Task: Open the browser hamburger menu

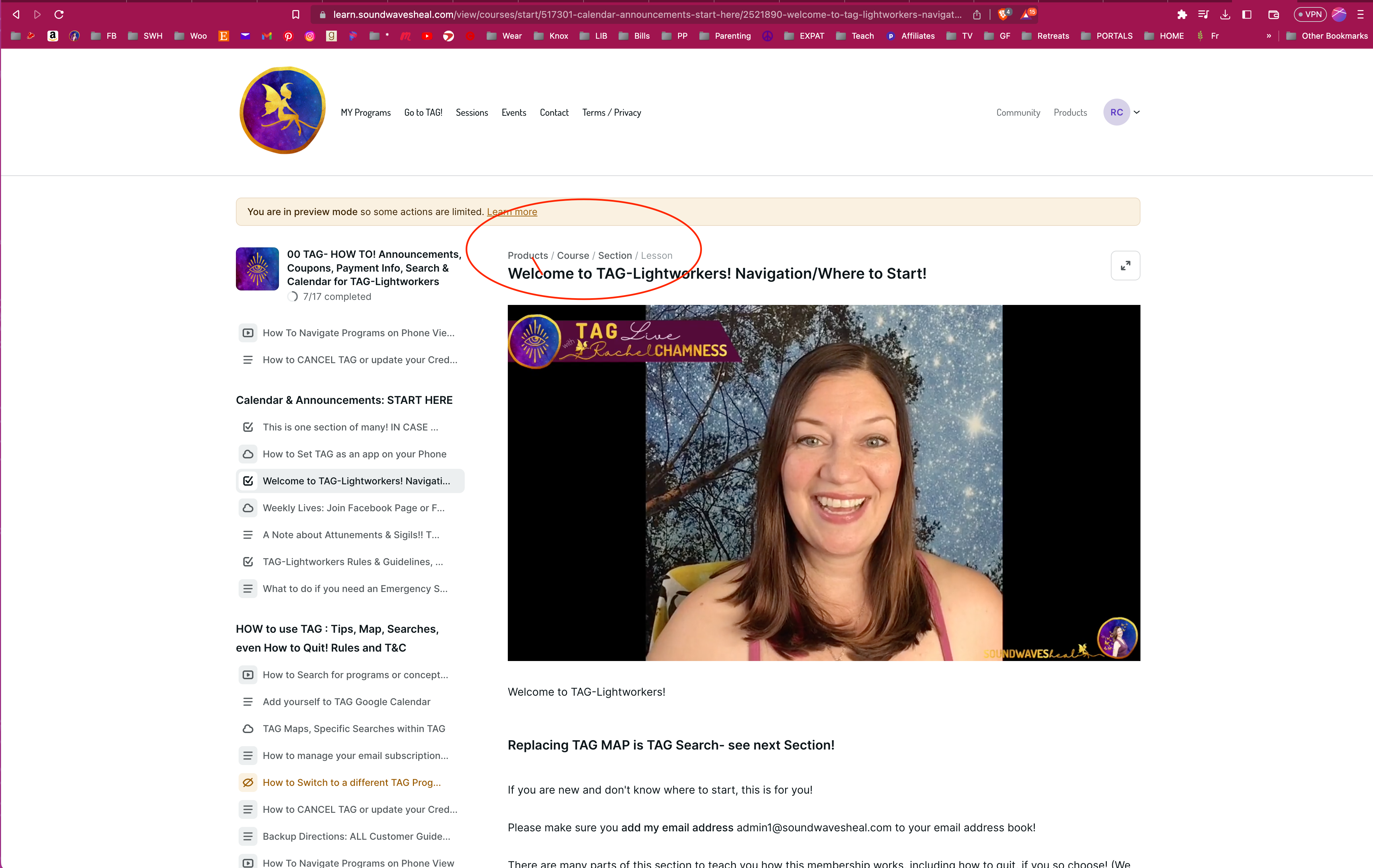Action: (1361, 15)
